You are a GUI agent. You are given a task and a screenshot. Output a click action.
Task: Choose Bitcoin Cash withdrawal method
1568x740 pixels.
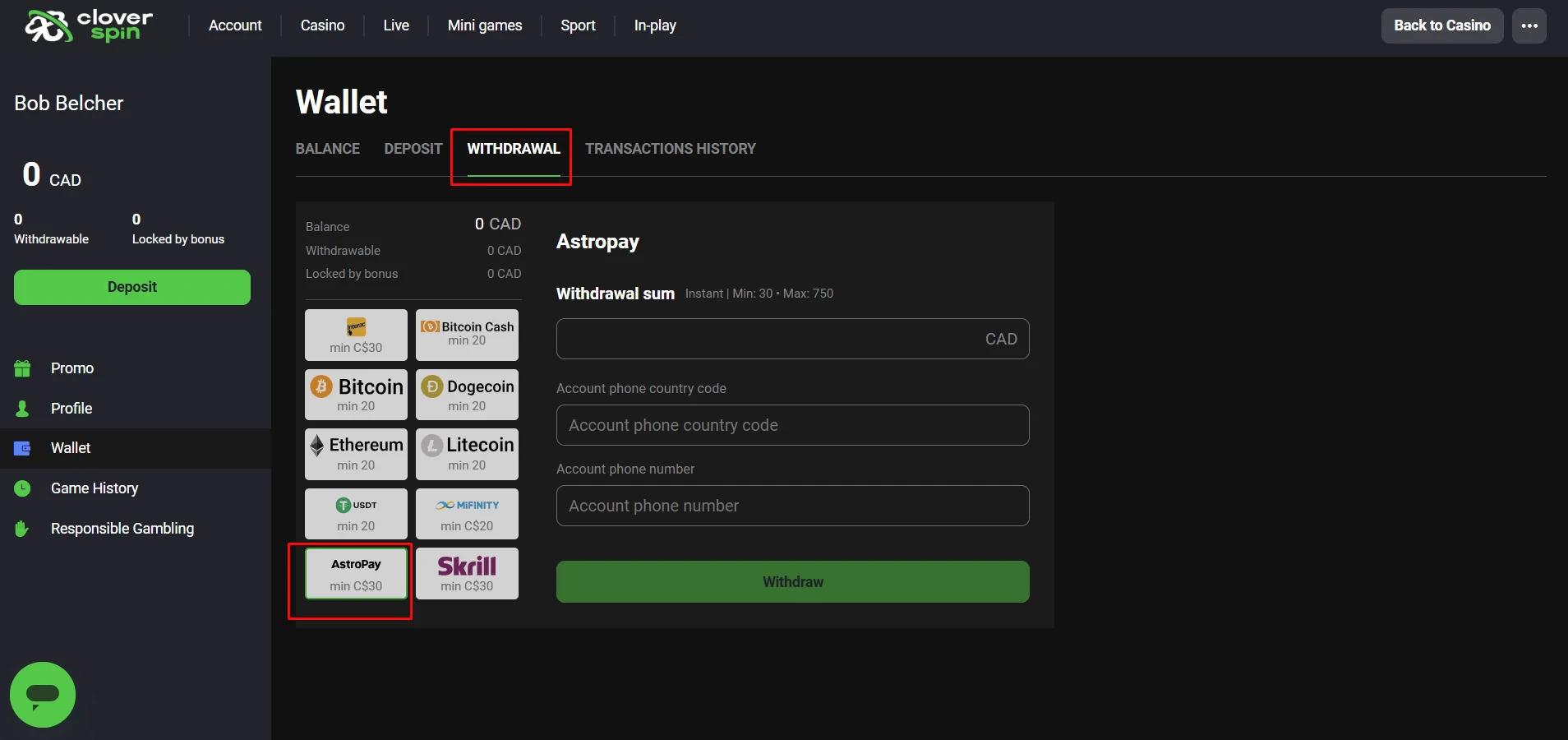(467, 335)
